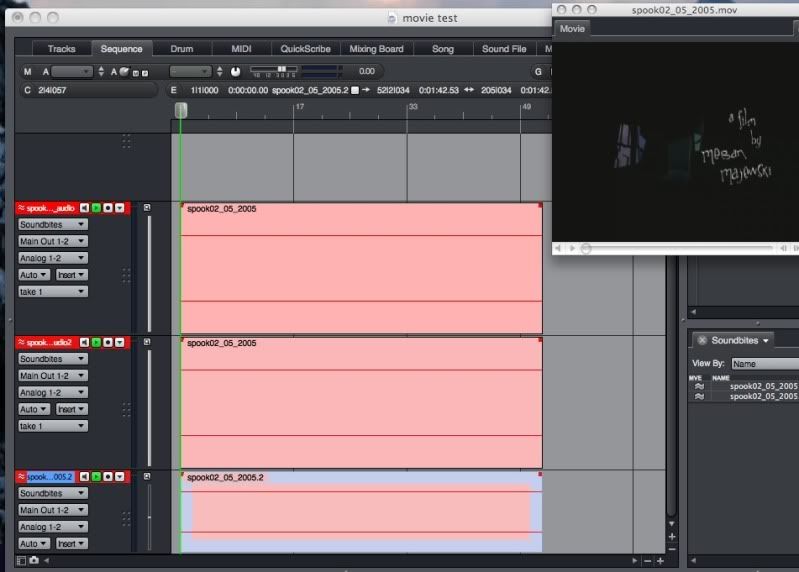The height and width of the screenshot is (572, 799).
Task: Open the View By Name dropdown
Action: pos(765,364)
